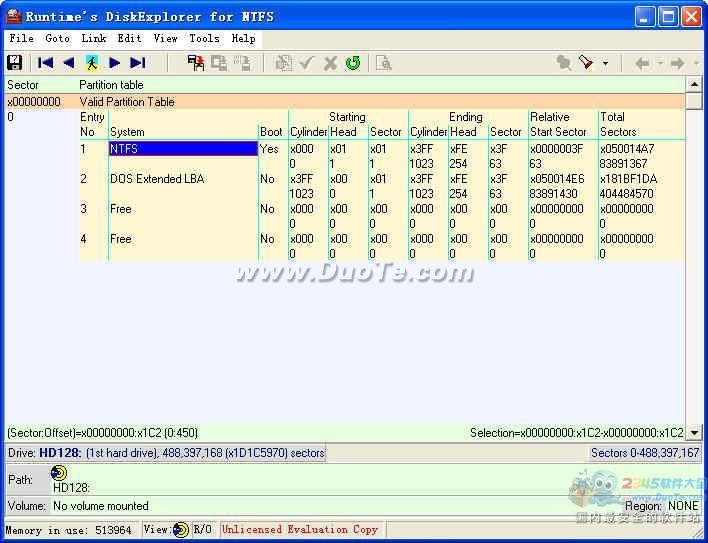Click the Memory in use status text
The height and width of the screenshot is (543, 708).
pyautogui.click(x=68, y=529)
